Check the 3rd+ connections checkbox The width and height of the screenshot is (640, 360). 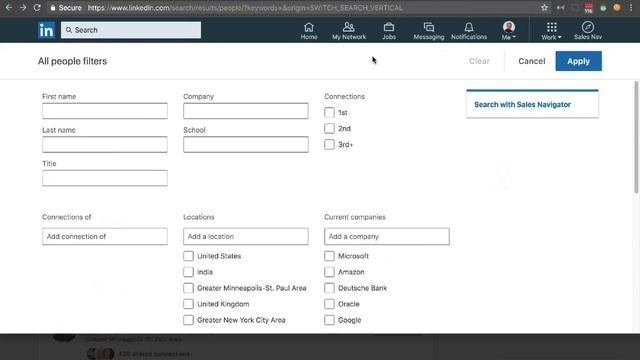point(329,144)
